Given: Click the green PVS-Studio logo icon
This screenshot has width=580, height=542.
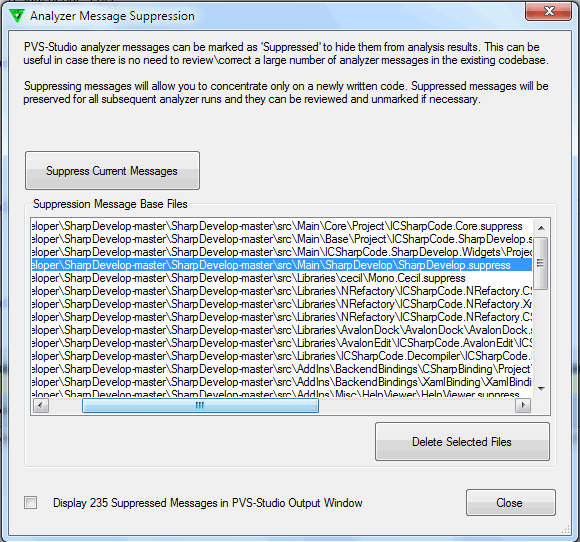Looking at the screenshot, I should [17, 16].
